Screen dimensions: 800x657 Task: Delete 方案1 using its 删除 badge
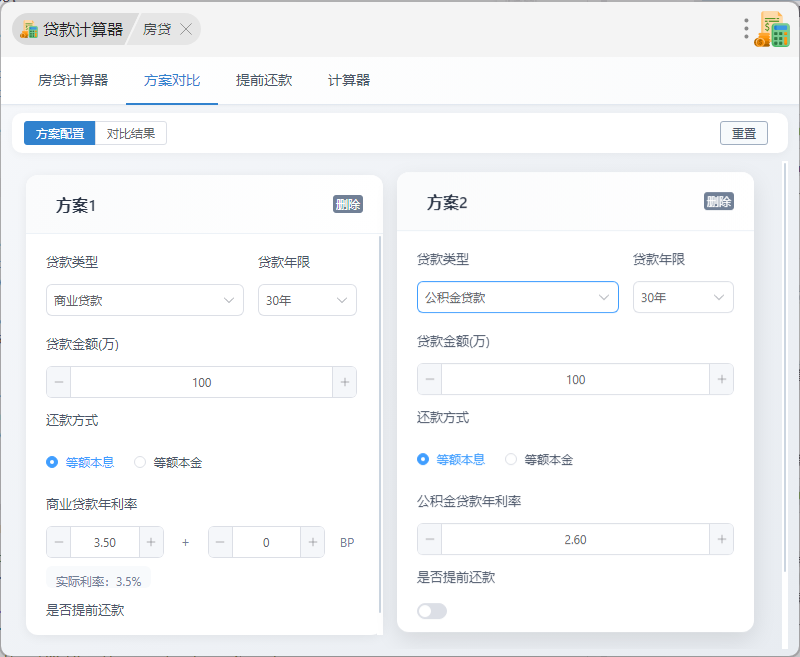click(x=348, y=204)
